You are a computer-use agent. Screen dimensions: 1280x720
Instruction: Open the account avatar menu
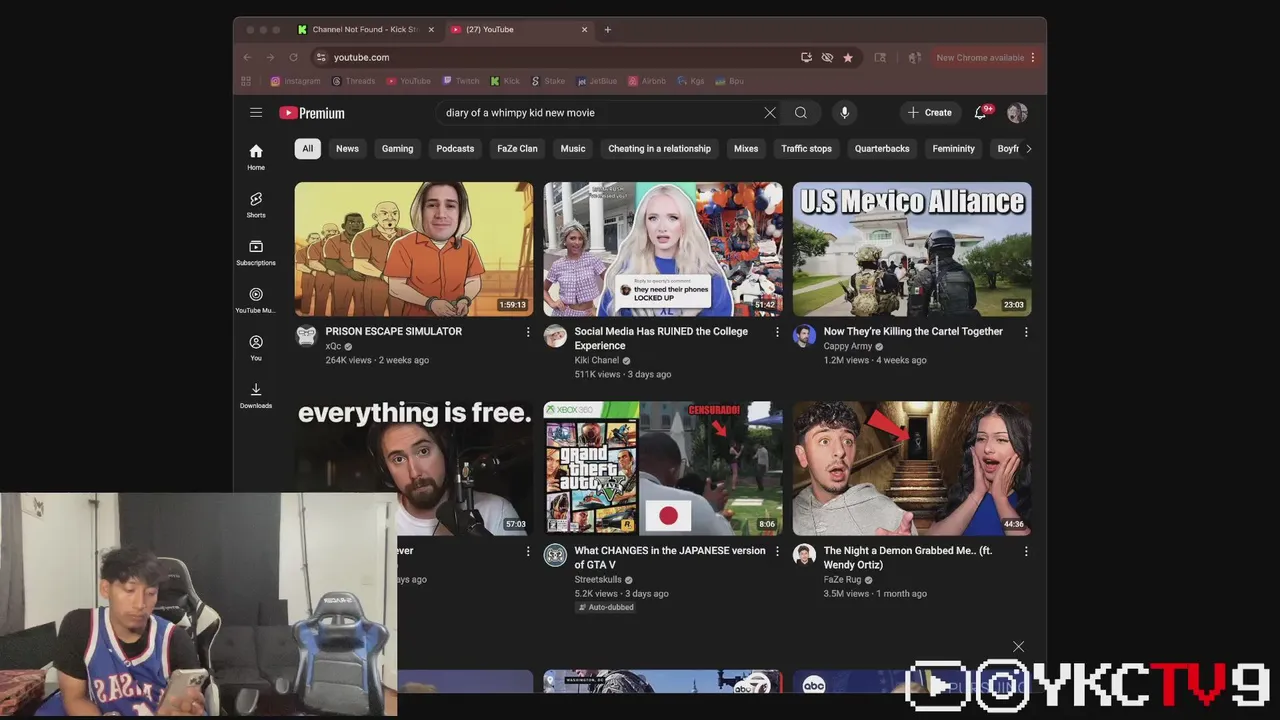(1017, 113)
